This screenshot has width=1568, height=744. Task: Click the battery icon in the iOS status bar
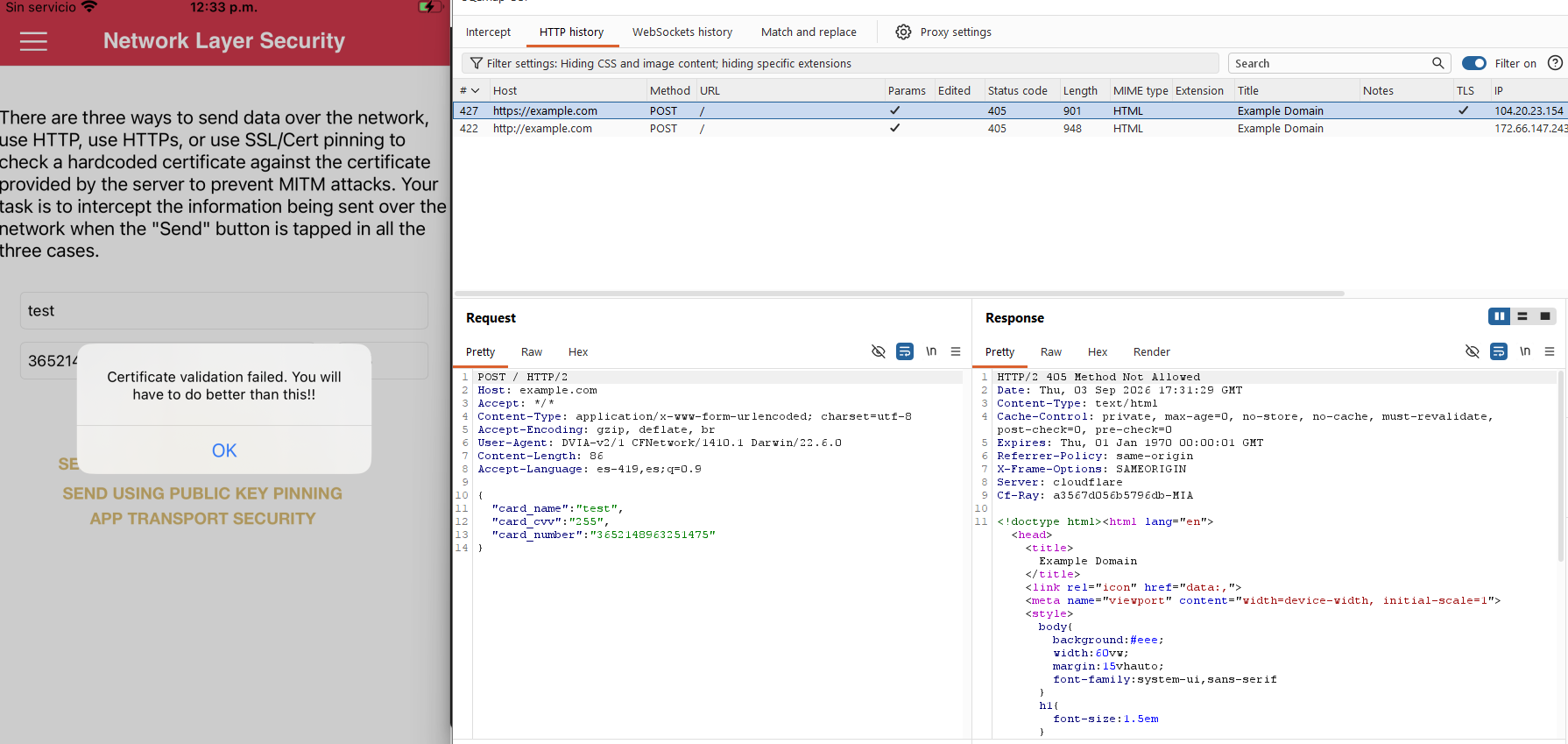[430, 7]
